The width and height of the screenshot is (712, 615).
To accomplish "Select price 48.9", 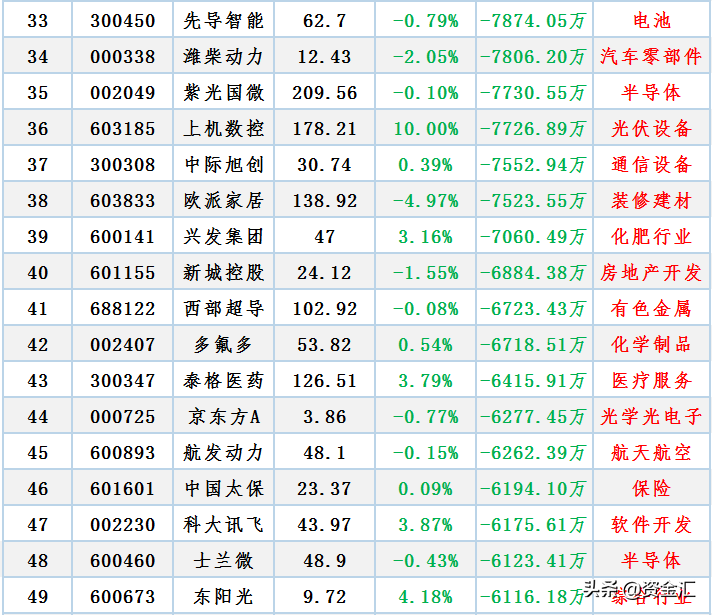I will coord(324,561).
